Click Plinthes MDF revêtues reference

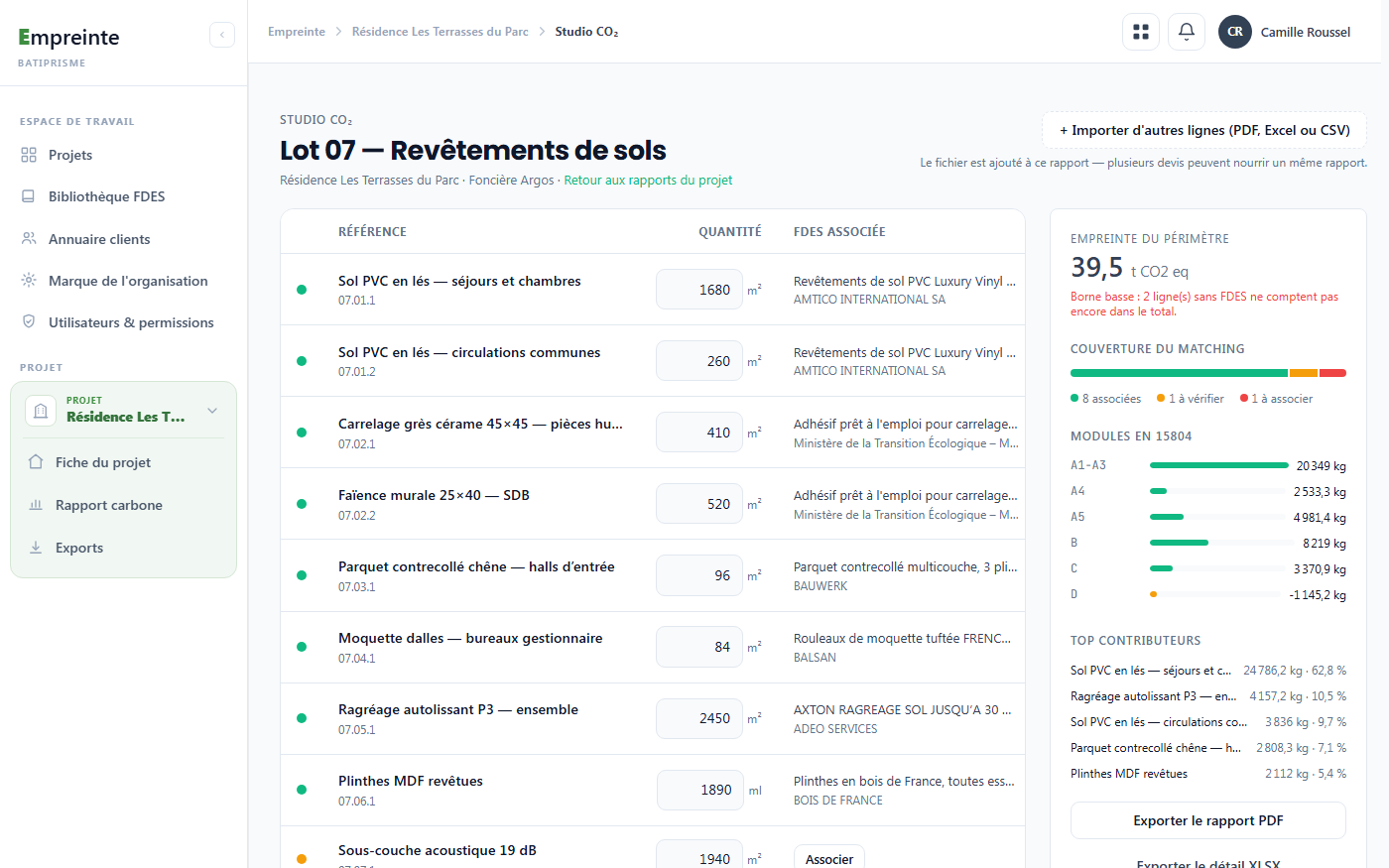(x=411, y=781)
